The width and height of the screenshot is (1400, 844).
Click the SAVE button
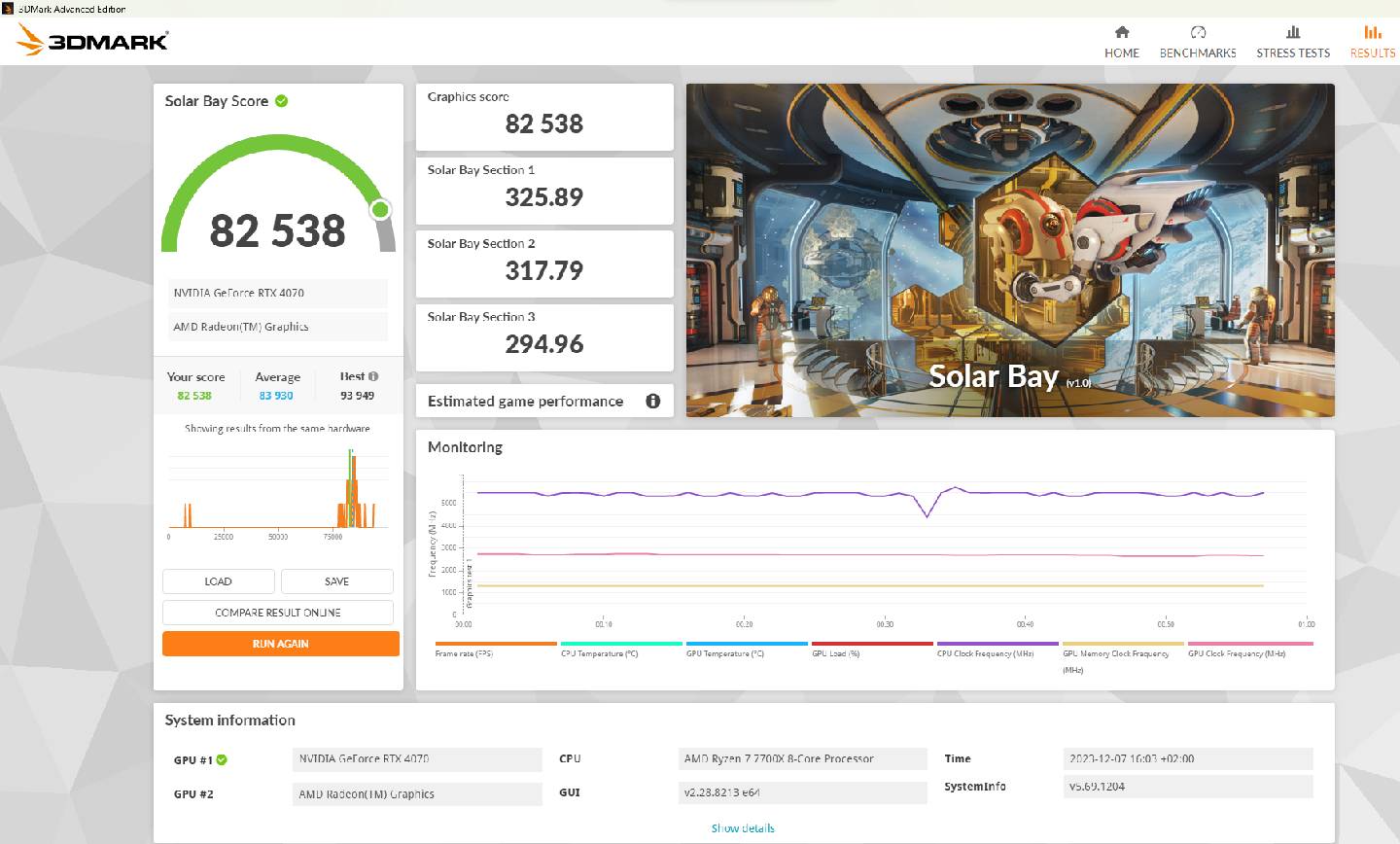336,581
